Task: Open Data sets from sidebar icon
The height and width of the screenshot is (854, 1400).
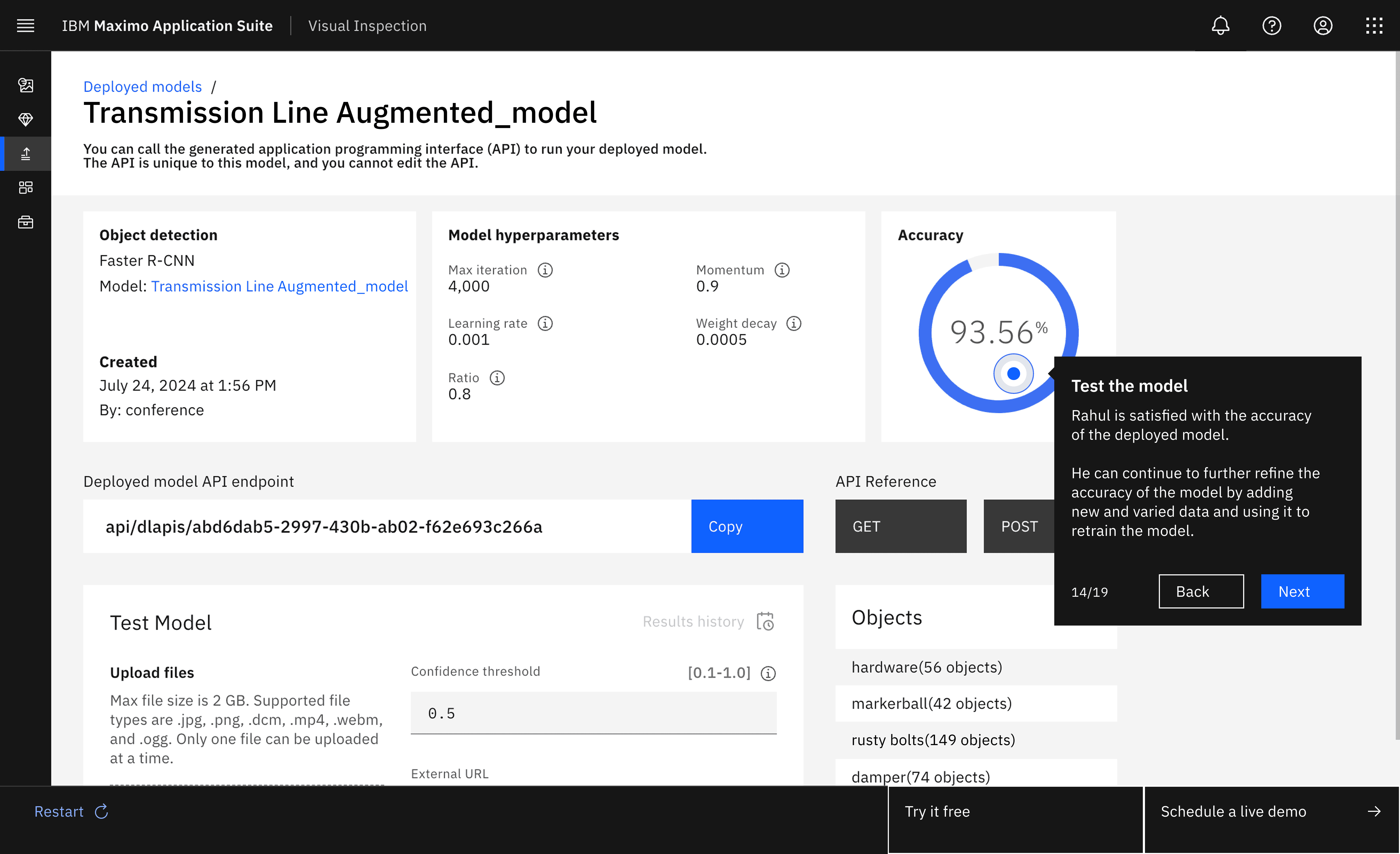Action: click(26, 85)
